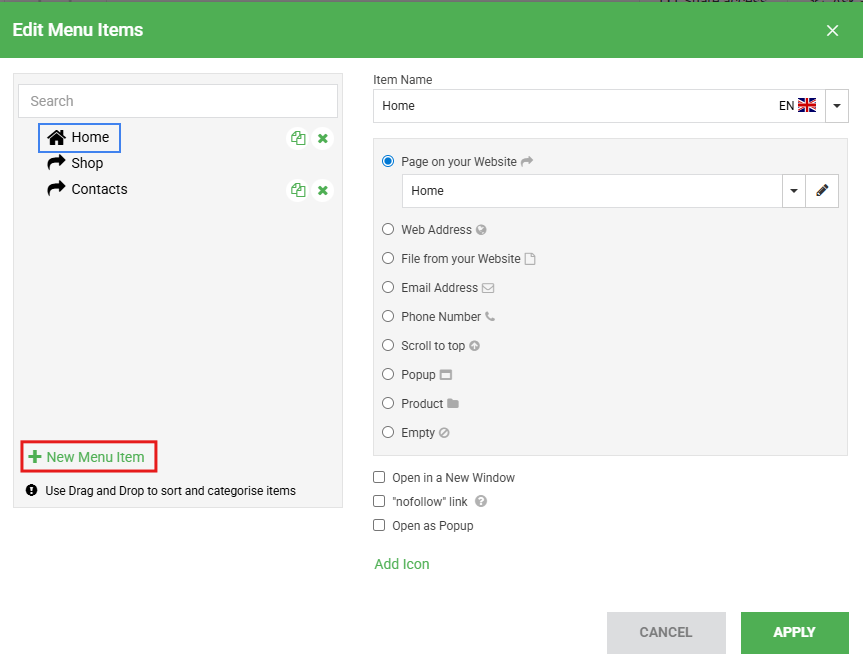Tick the "nofollow" link checkbox
The height and width of the screenshot is (669, 863).
point(379,501)
